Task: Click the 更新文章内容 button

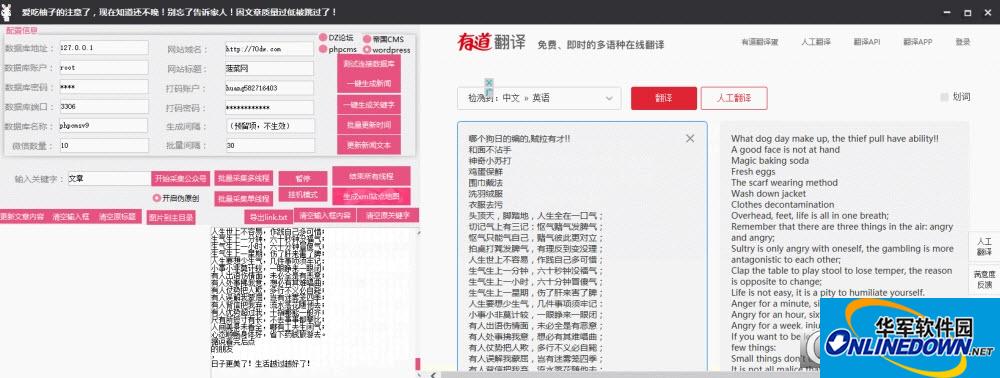Action: 23,217
